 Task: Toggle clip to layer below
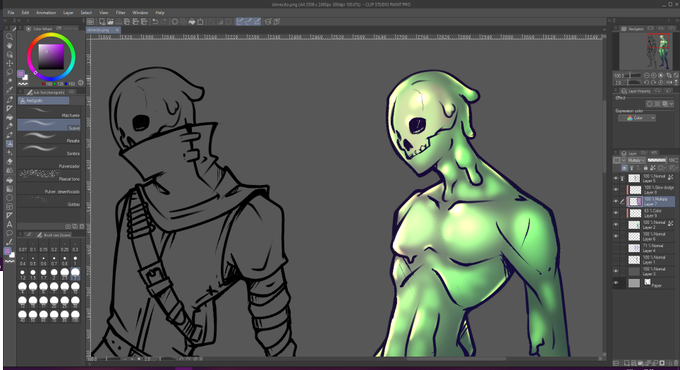tap(624, 168)
